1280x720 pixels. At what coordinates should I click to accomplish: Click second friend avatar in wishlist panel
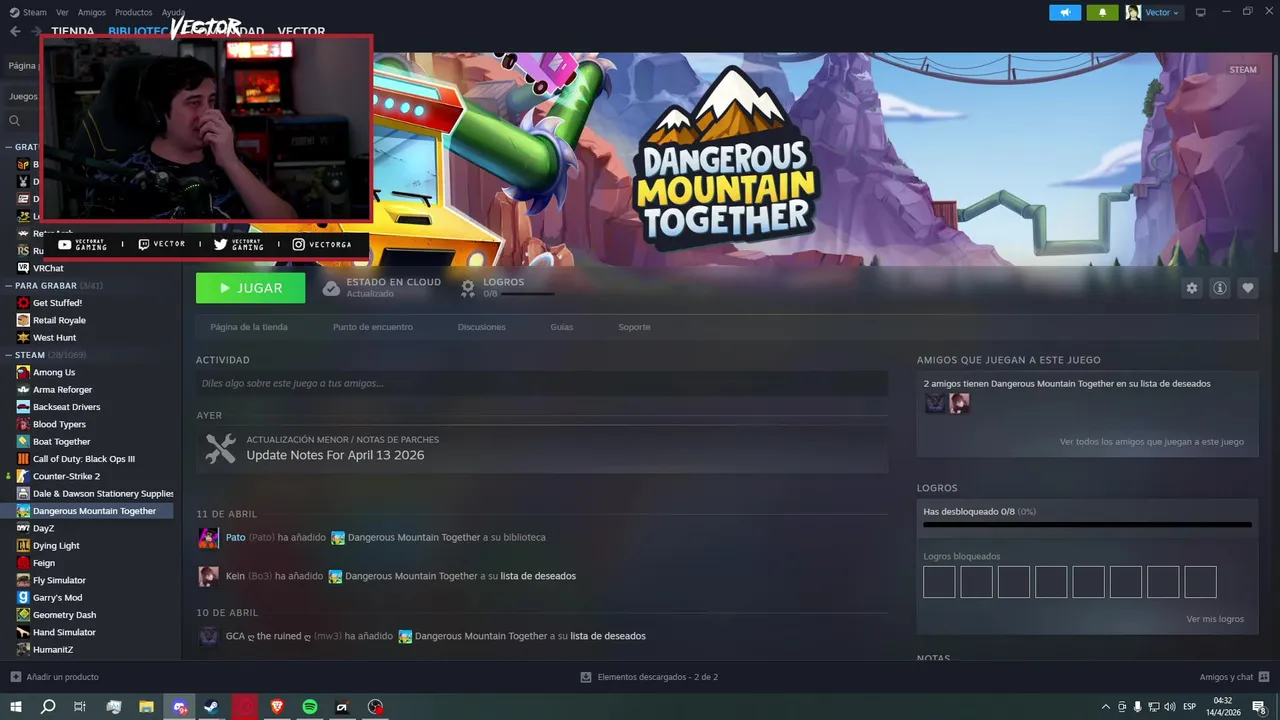tap(959, 403)
